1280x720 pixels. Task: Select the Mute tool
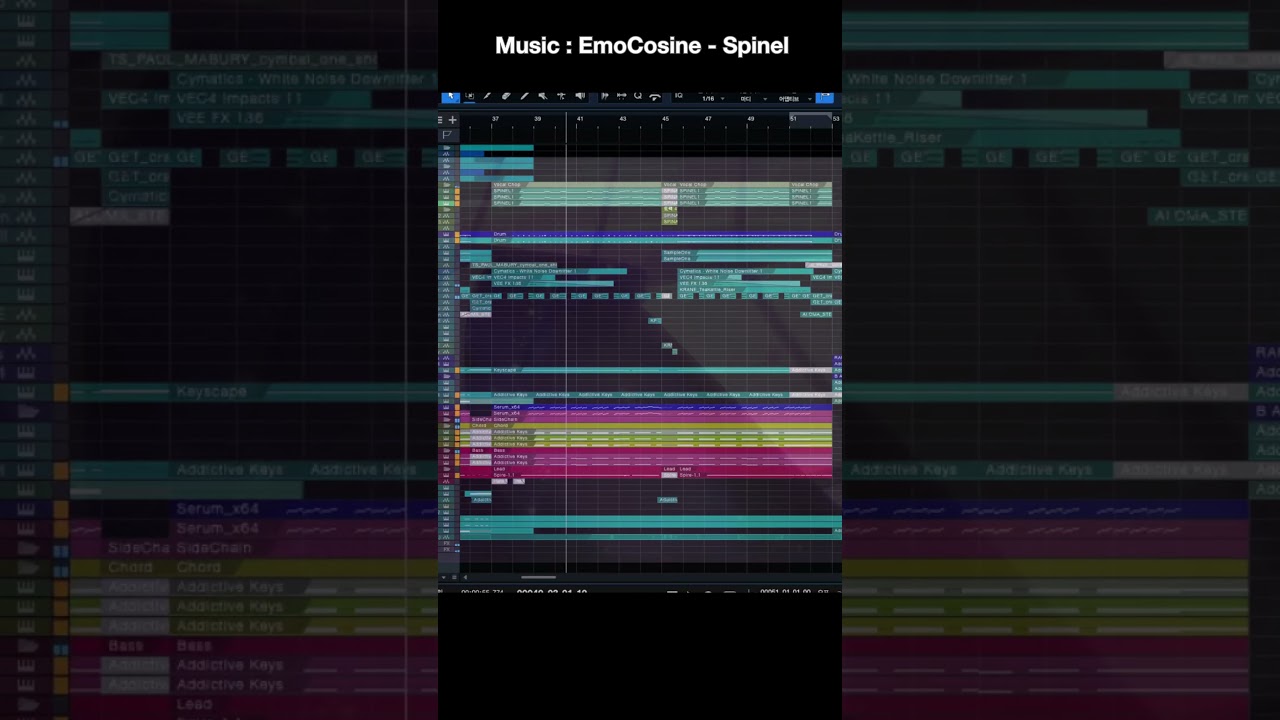542,97
